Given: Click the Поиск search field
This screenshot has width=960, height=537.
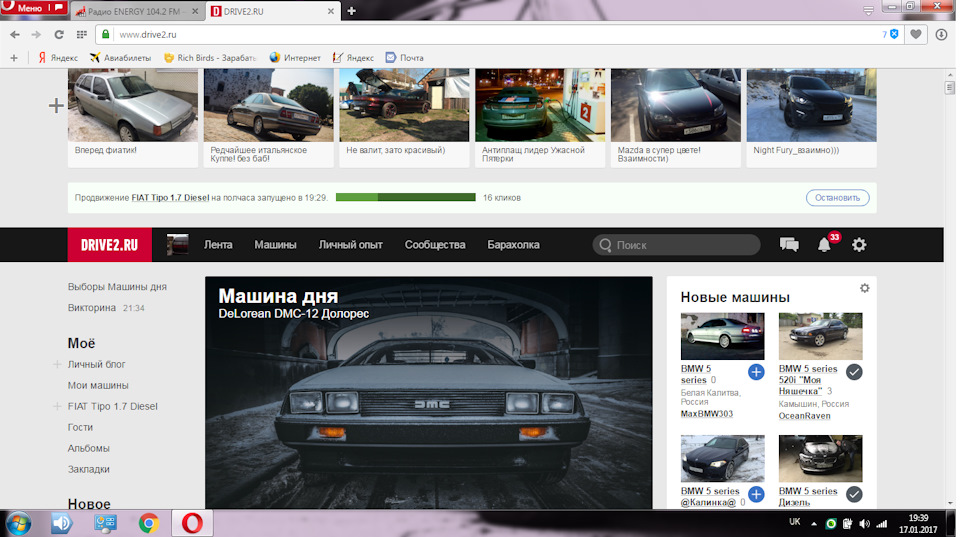Looking at the screenshot, I should (x=677, y=245).
